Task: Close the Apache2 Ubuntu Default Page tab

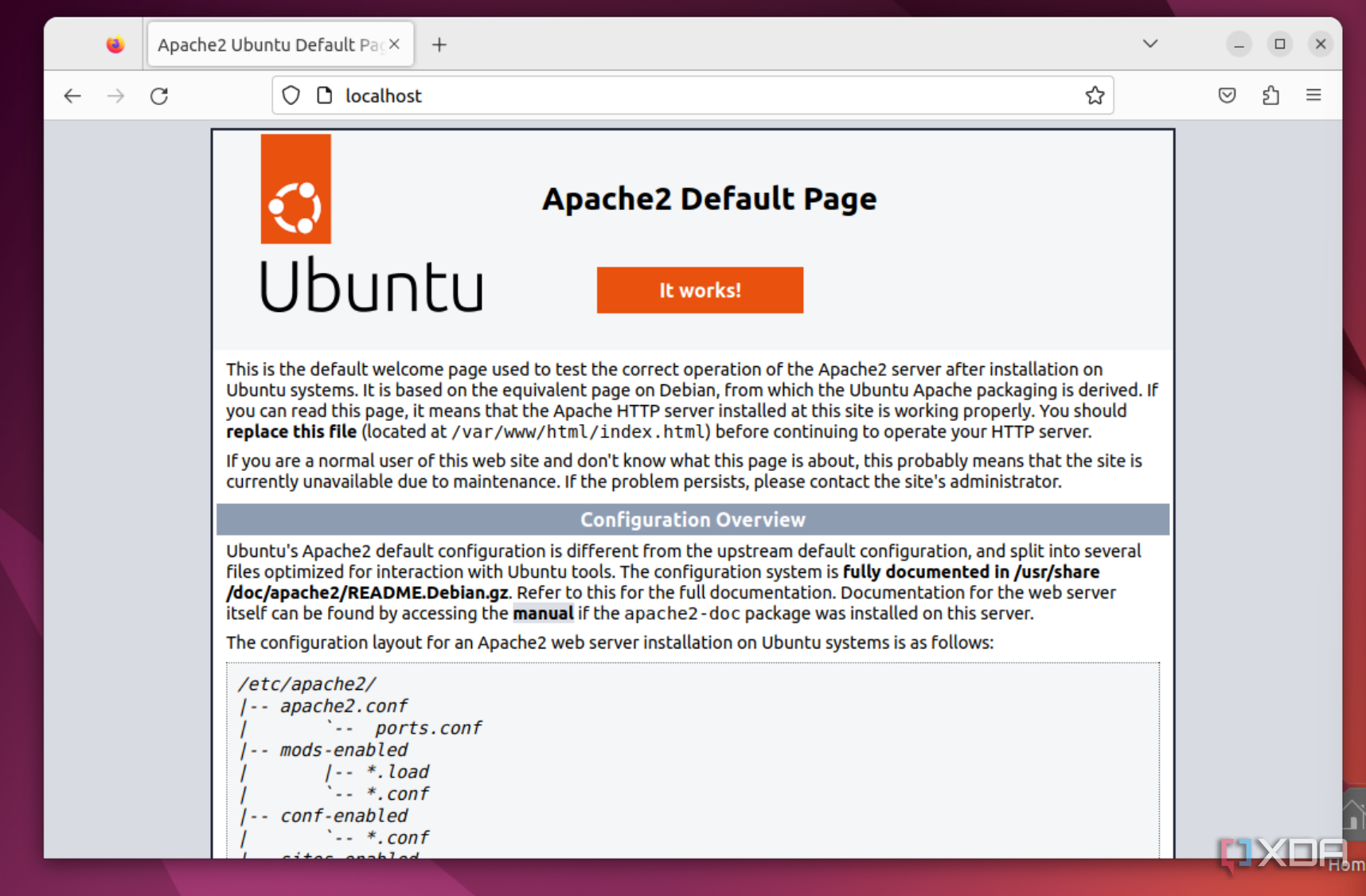Action: click(394, 45)
